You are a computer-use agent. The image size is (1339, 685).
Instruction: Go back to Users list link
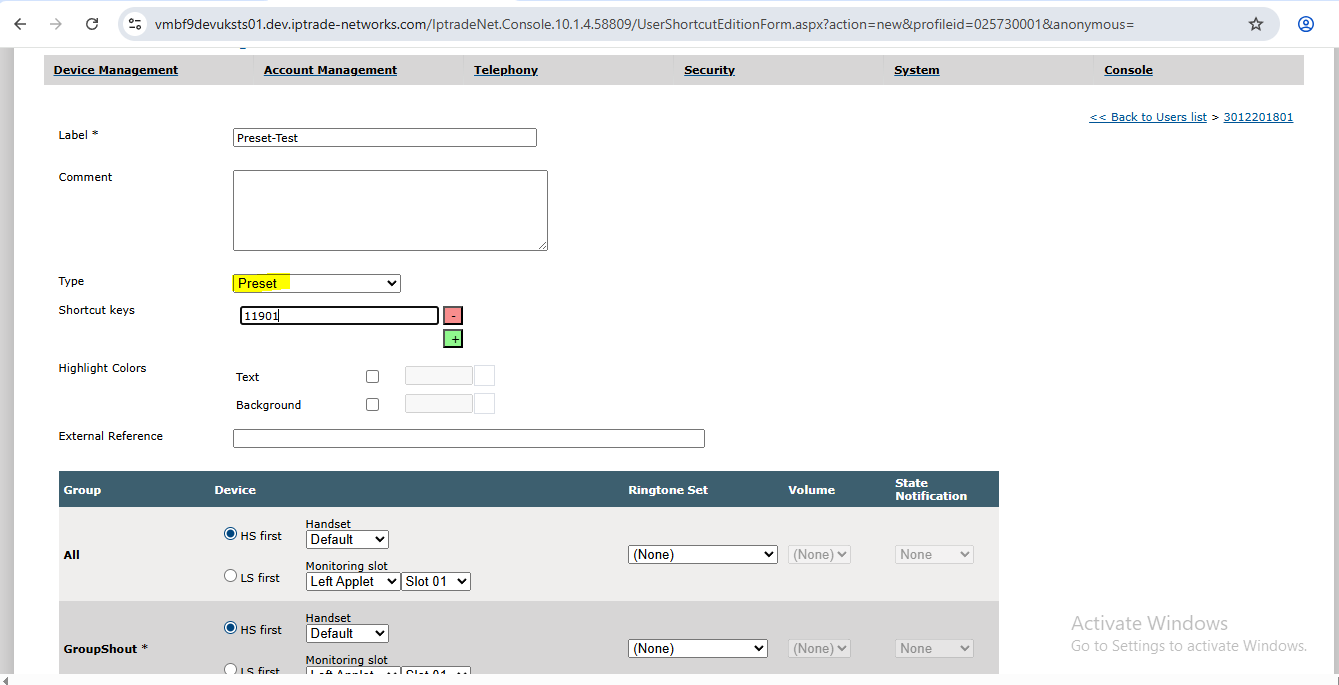(1148, 117)
